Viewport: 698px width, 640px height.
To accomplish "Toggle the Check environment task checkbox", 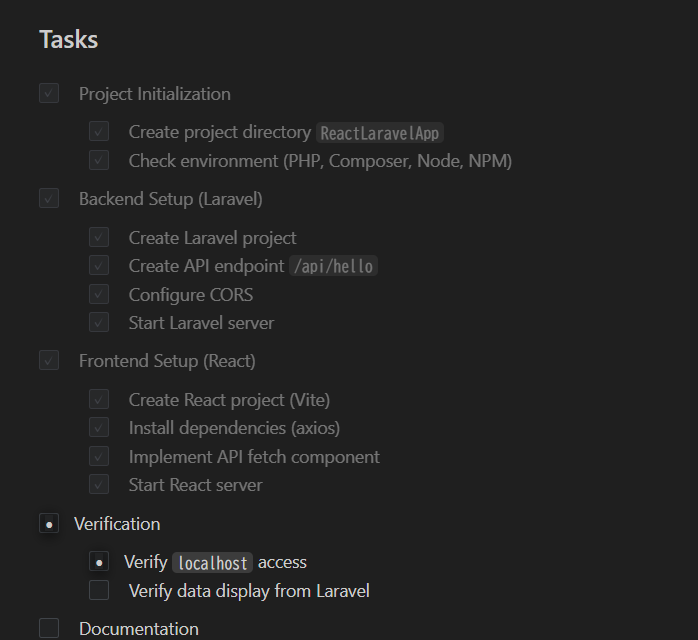I will [x=99, y=160].
